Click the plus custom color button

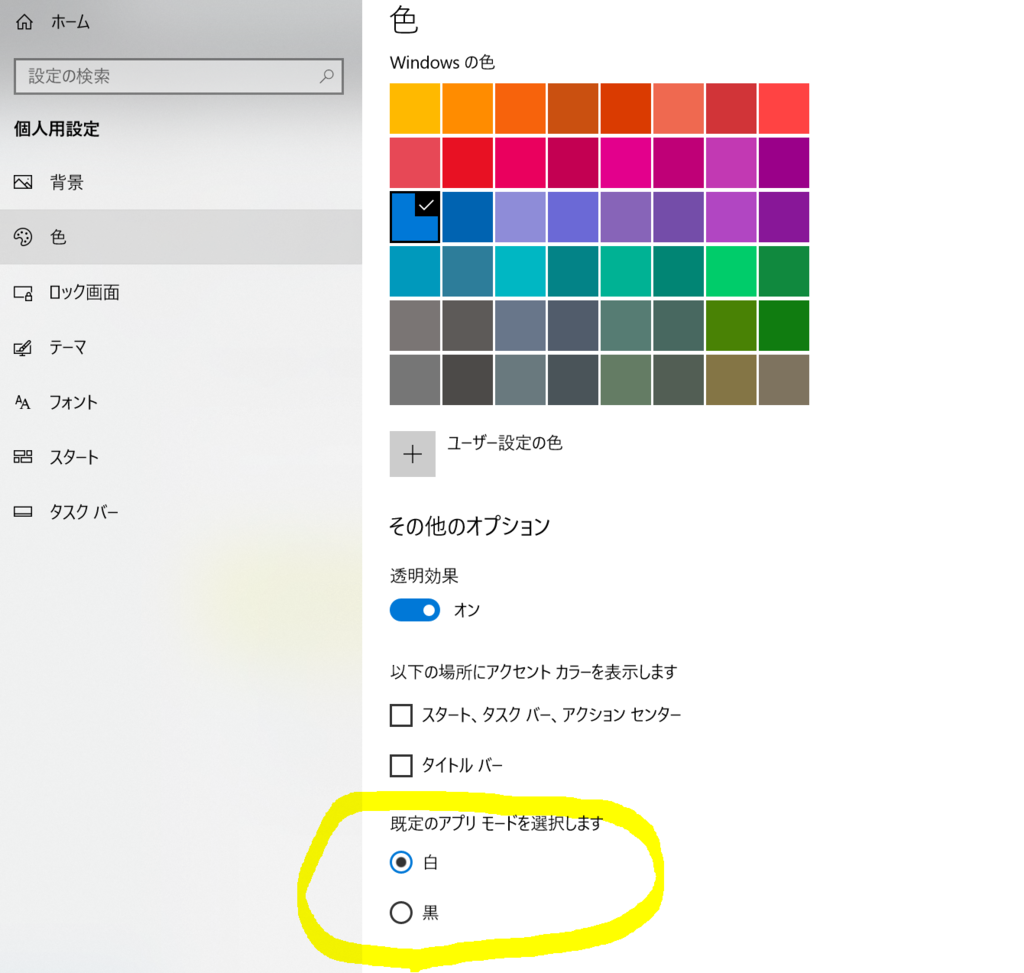coord(412,454)
